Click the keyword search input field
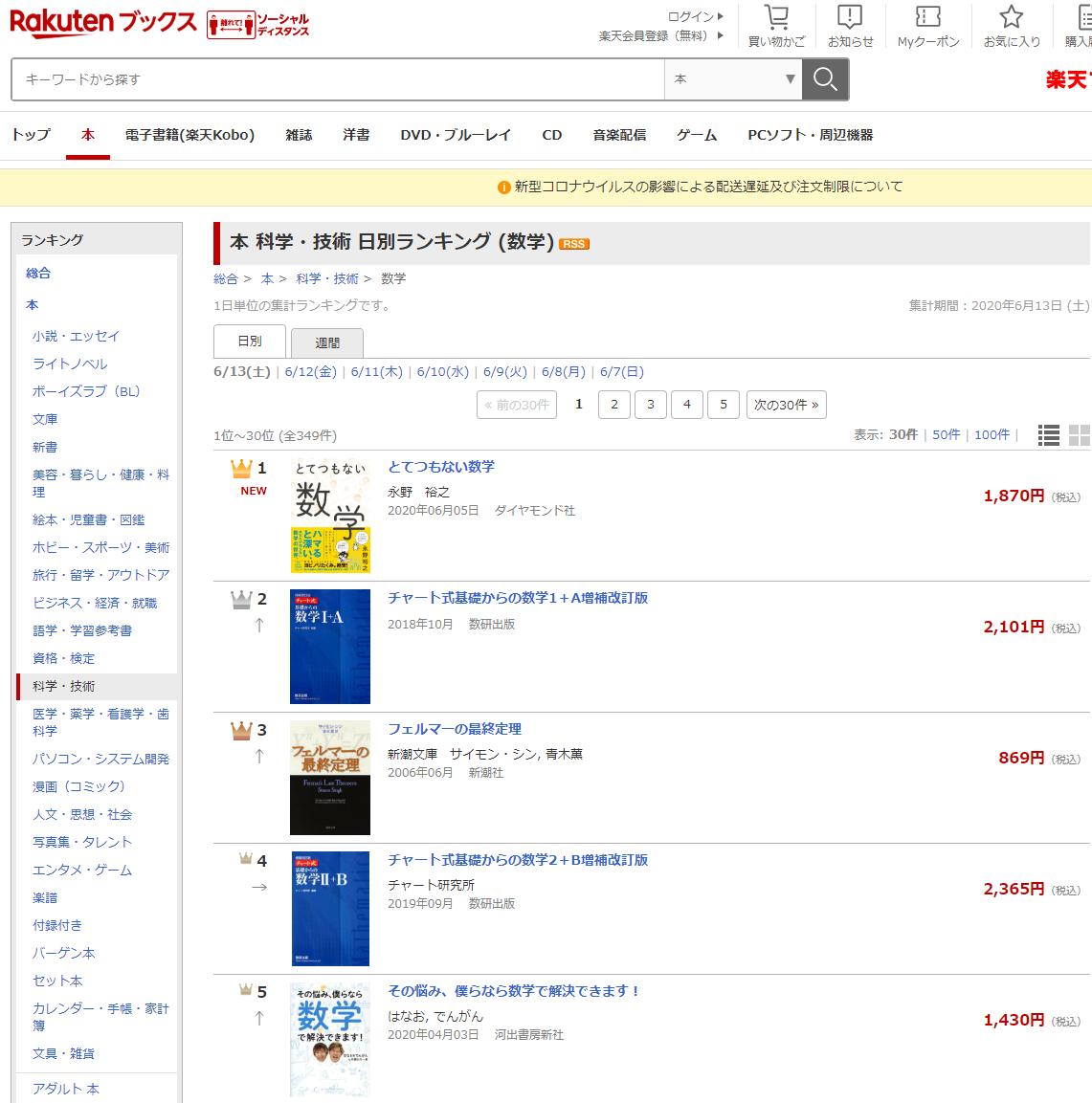Image resolution: width=1092 pixels, height=1103 pixels. pyautogui.click(x=338, y=79)
